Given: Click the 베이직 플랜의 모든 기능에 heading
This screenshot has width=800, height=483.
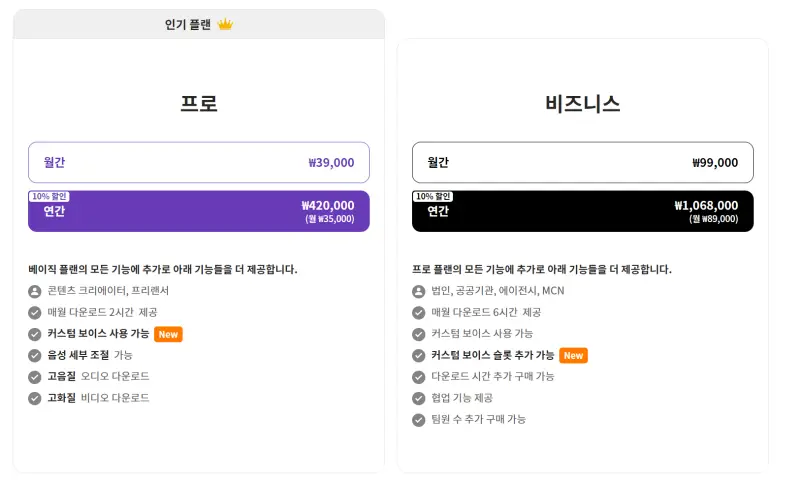Looking at the screenshot, I should point(163,269).
